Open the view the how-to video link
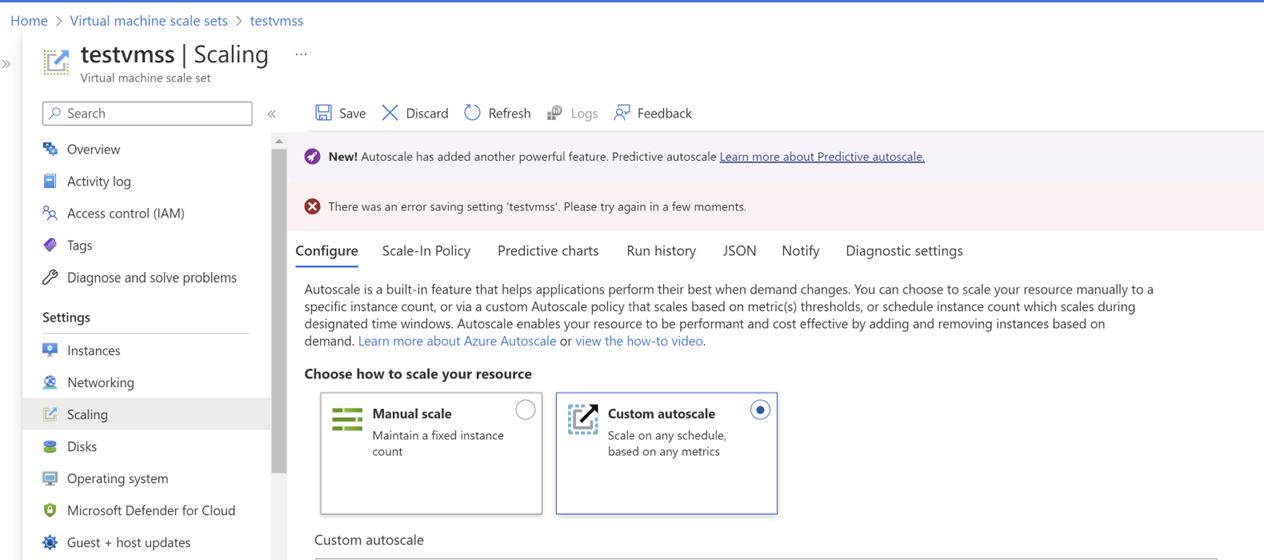Screen dimensions: 1264x560 tap(639, 341)
